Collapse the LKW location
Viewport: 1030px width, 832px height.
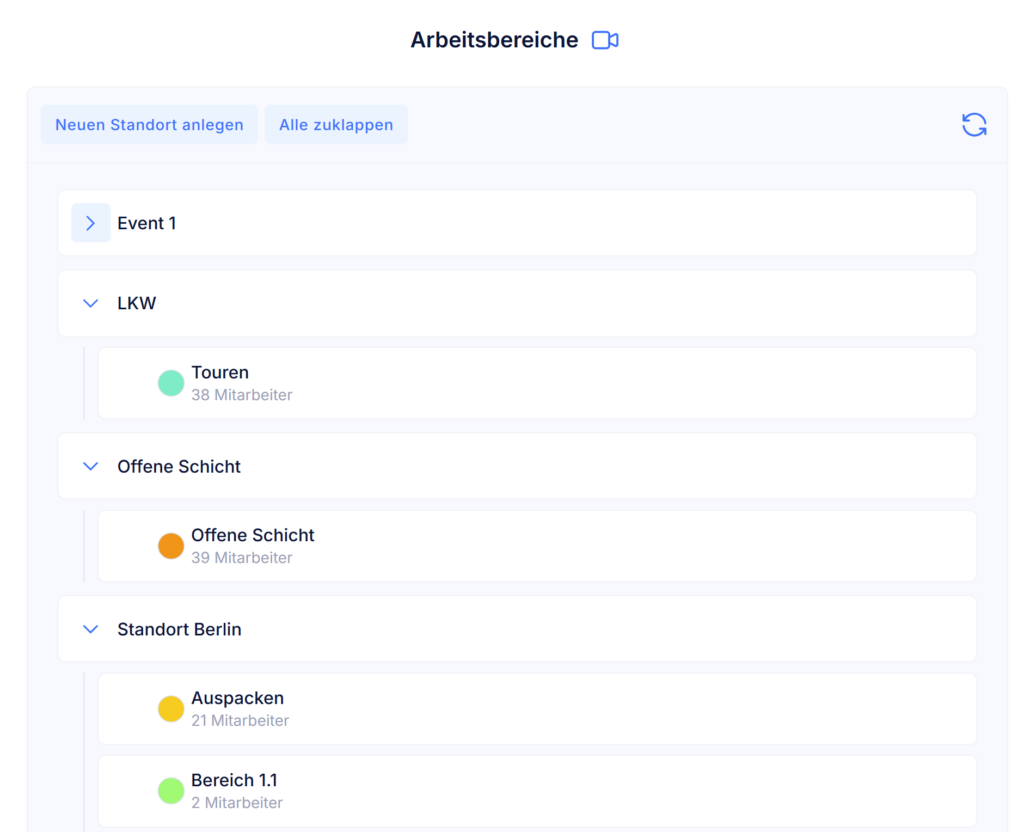point(91,303)
